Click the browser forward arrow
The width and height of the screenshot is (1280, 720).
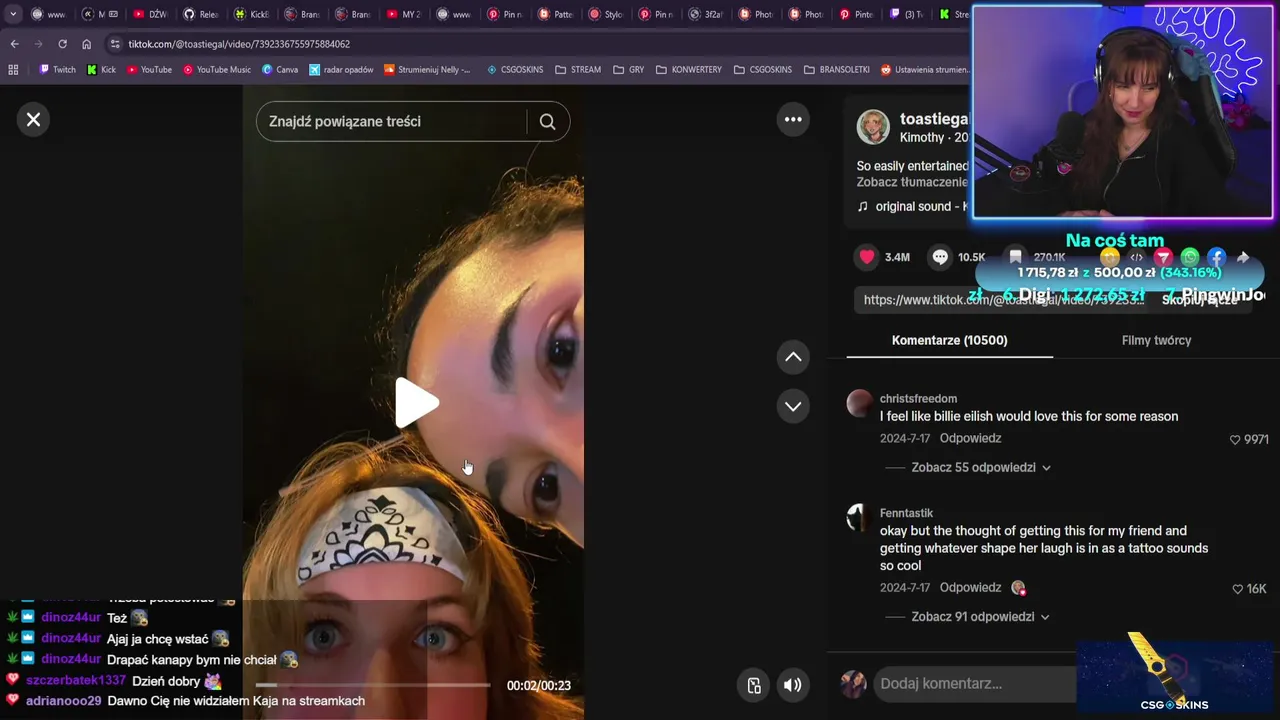pos(38,44)
